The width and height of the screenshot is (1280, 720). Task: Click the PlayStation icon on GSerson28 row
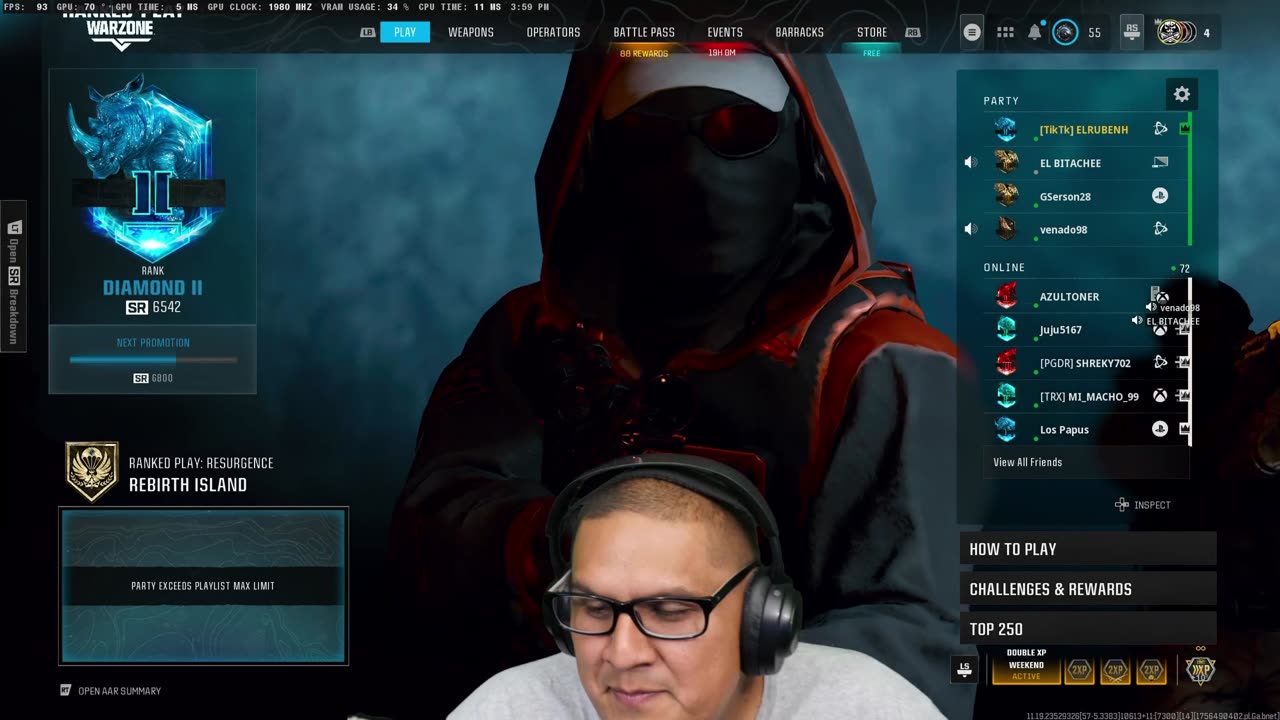tap(1160, 196)
